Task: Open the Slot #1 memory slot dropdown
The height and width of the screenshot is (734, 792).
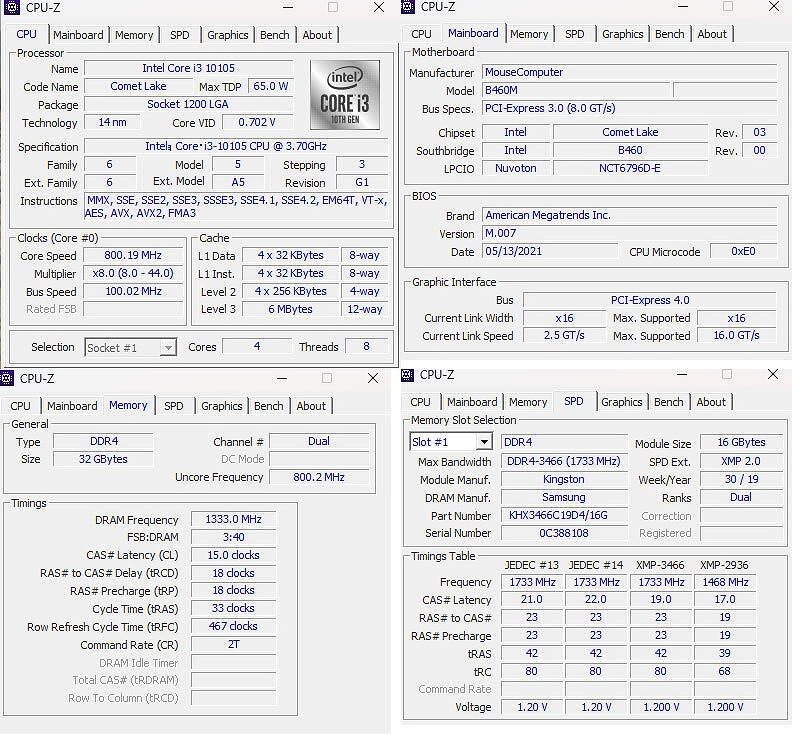Action: [x=451, y=442]
